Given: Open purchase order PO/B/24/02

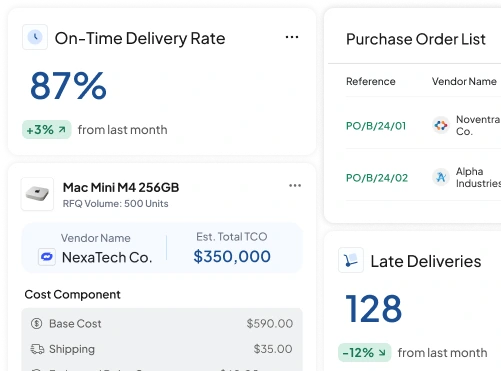Looking at the screenshot, I should click(x=377, y=178).
